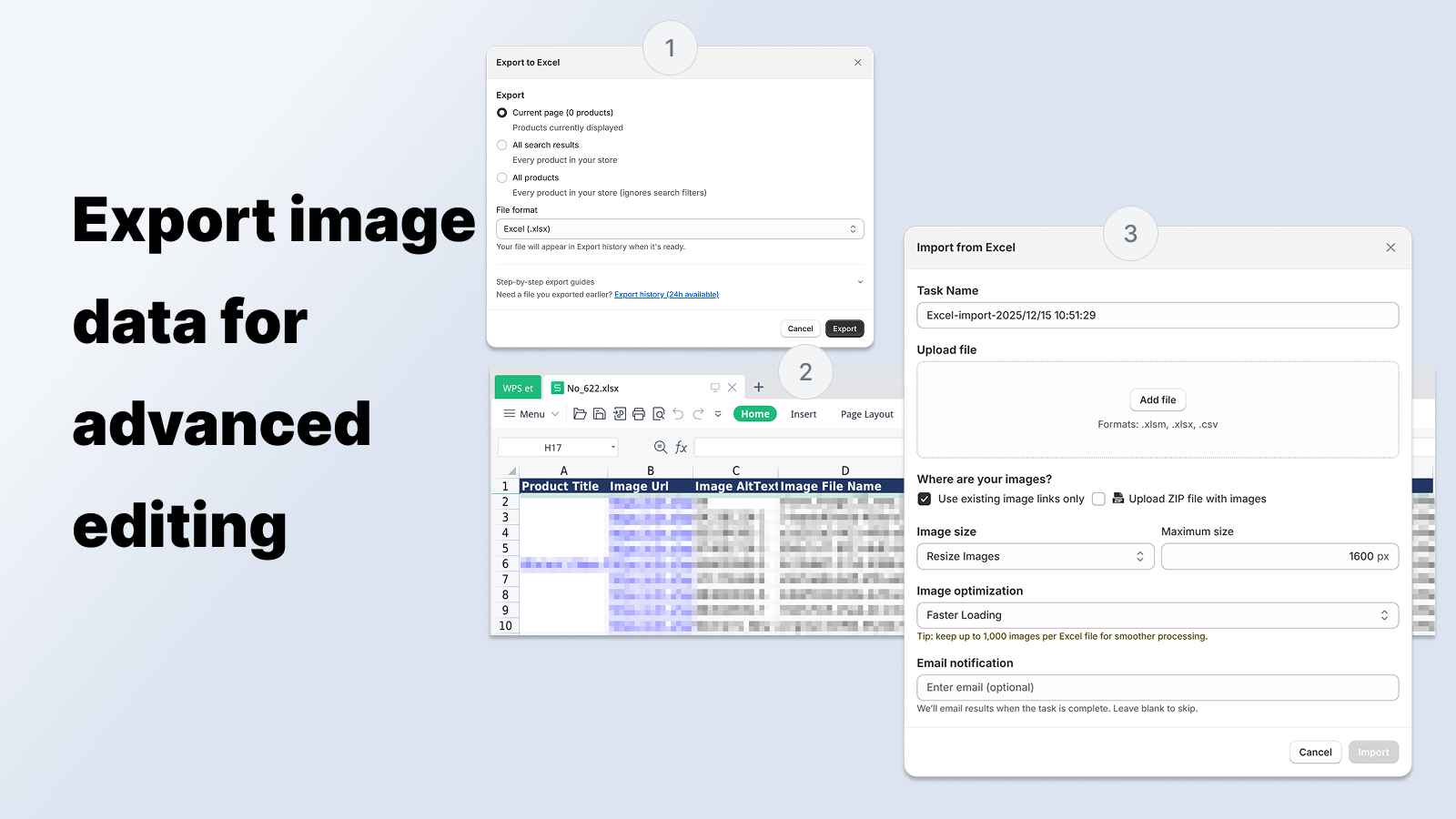Click the Redo arrow in WPS toolbar
This screenshot has height=819, width=1456.
pos(698,414)
